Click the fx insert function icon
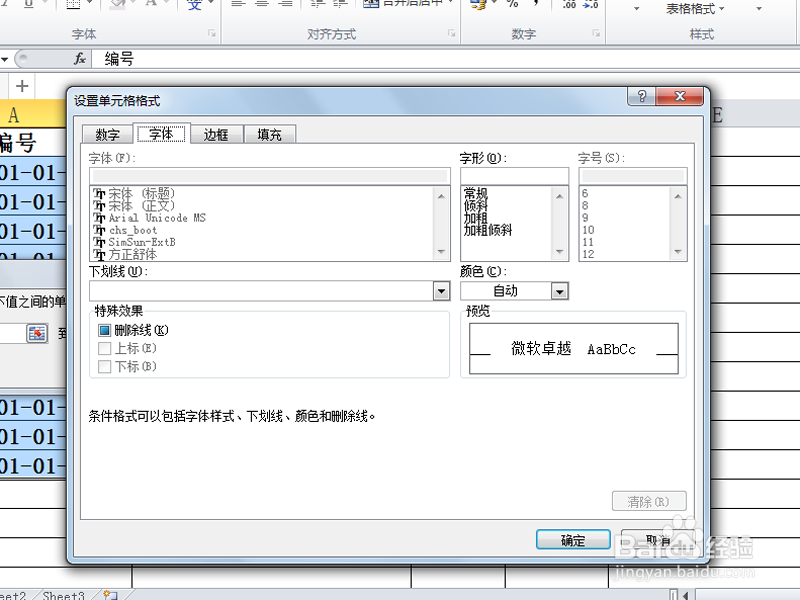The image size is (800, 600). tap(80, 59)
